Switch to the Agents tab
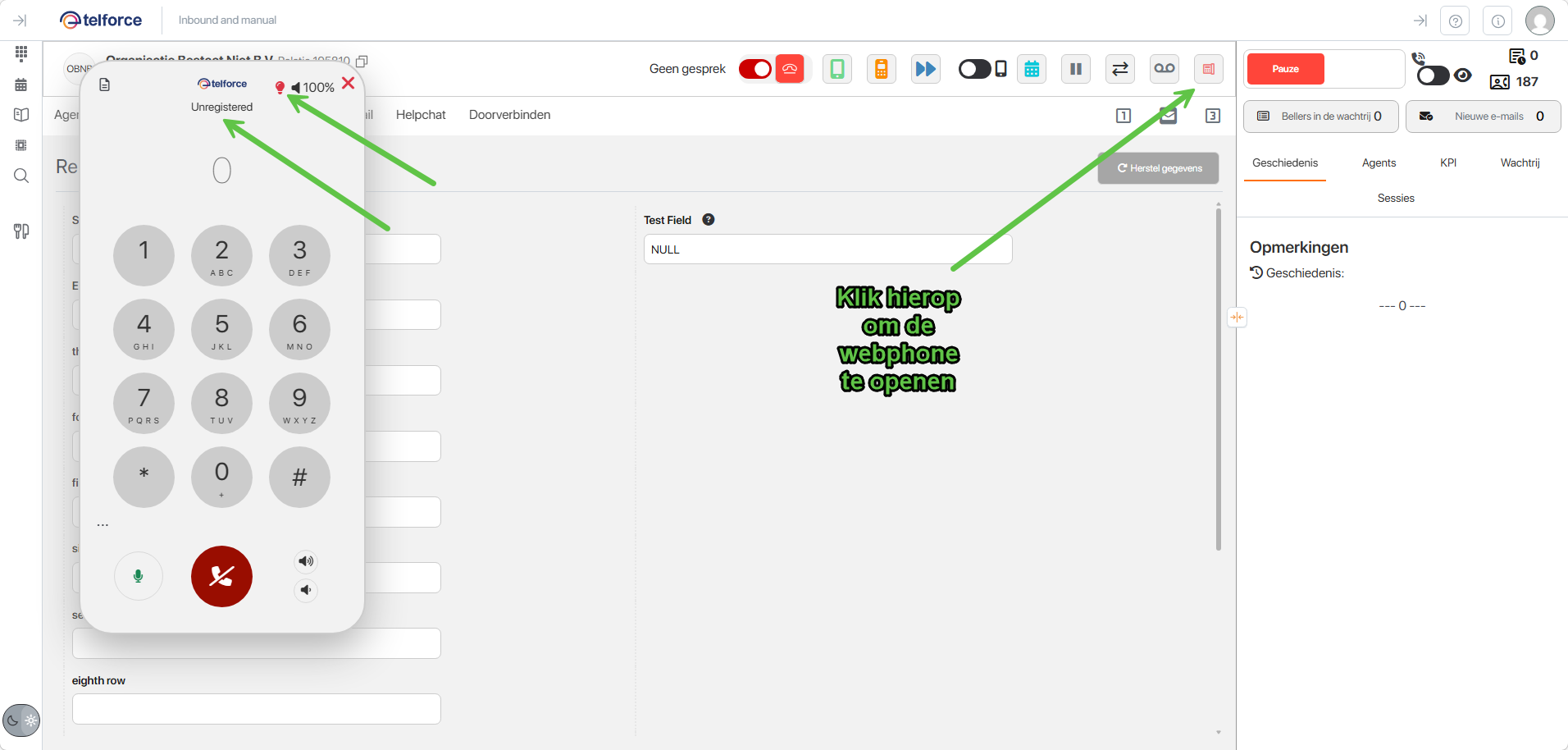 (x=1379, y=162)
